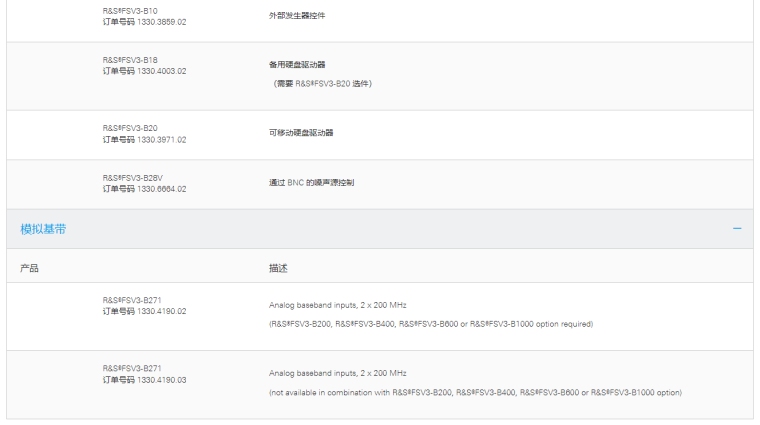Screen dimensions: 760x425
Task: Click description 通过 BNC 的噪声源控制
Action: 312,183
